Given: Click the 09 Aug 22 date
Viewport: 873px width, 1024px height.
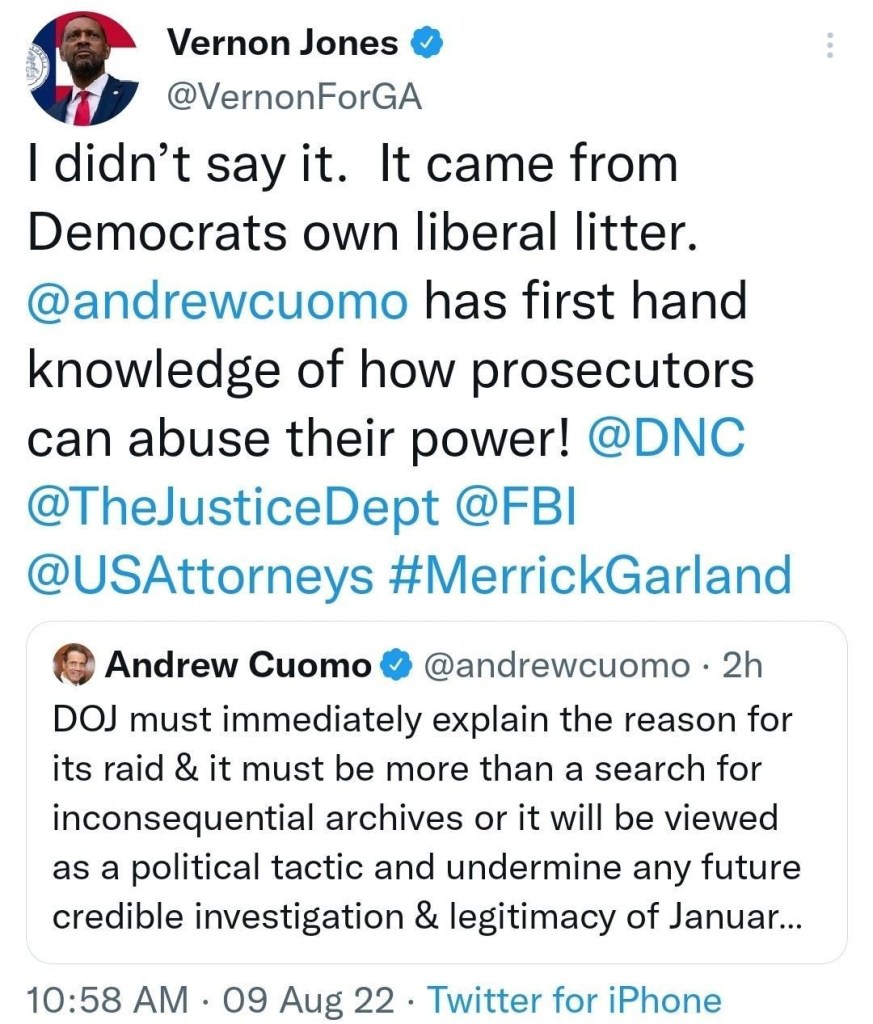Looking at the screenshot, I should click(x=311, y=999).
